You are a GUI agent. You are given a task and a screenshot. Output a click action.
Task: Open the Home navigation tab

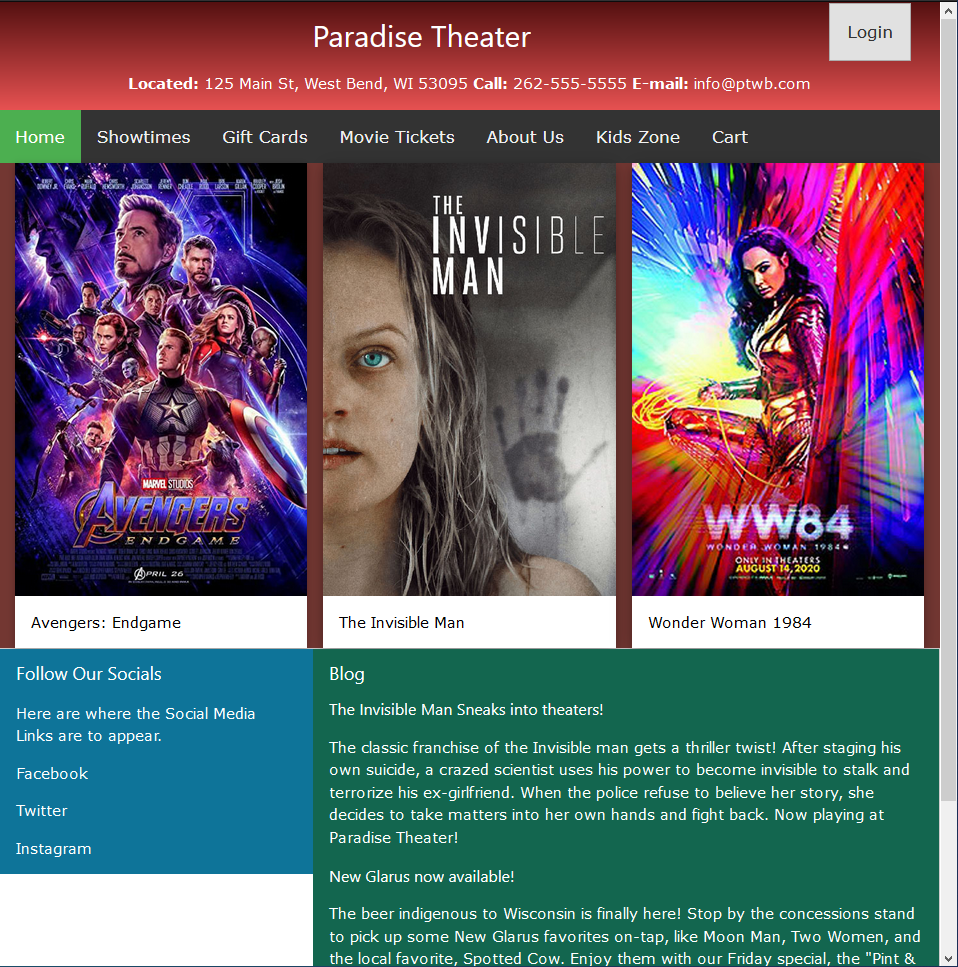pyautogui.click(x=40, y=137)
